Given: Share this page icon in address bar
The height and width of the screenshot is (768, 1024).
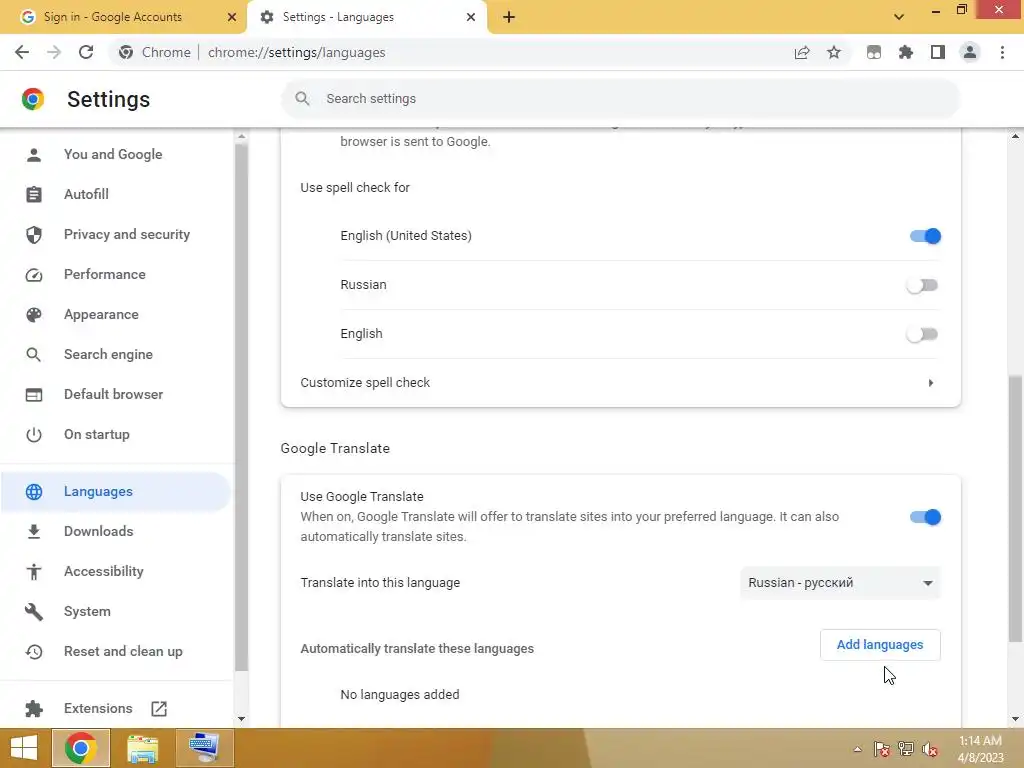Looking at the screenshot, I should click(x=802, y=52).
